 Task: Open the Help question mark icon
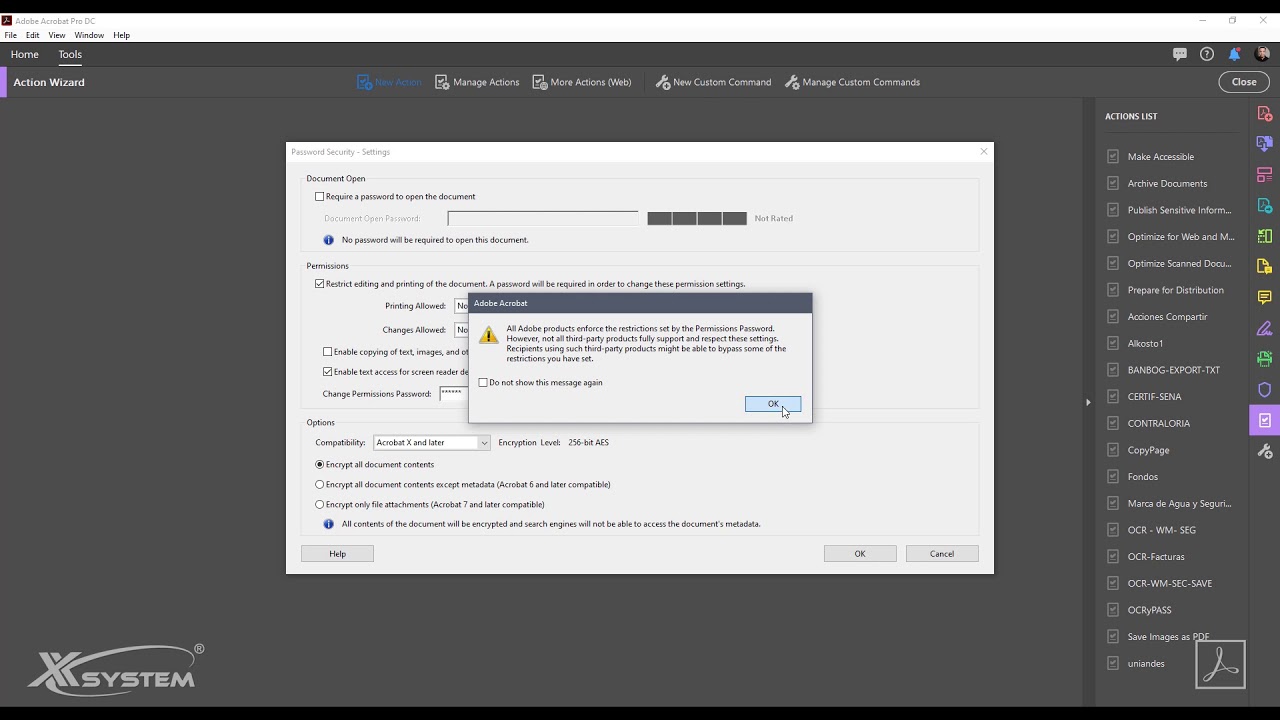(1207, 54)
